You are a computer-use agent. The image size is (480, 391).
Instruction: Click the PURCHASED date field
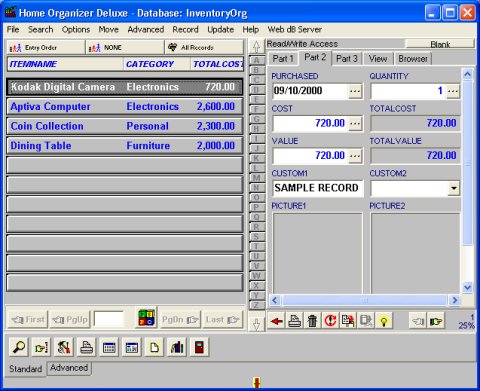pyautogui.click(x=310, y=91)
